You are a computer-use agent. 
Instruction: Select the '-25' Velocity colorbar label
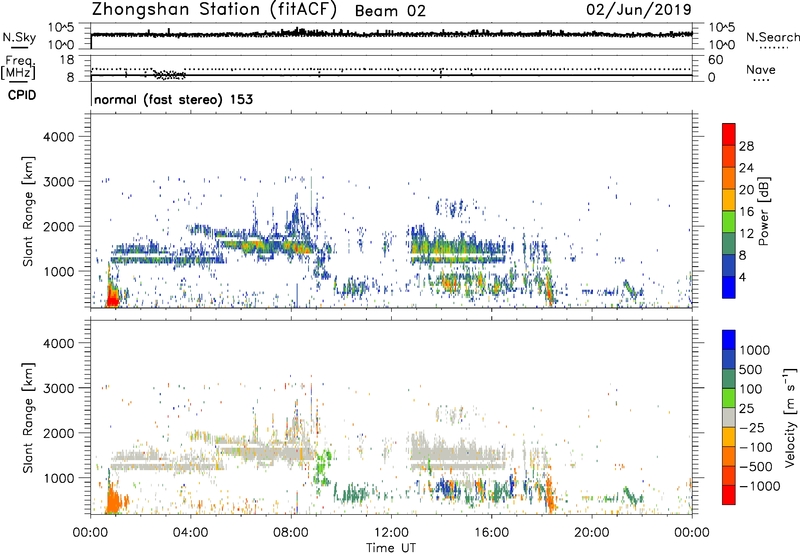pyautogui.click(x=752, y=427)
